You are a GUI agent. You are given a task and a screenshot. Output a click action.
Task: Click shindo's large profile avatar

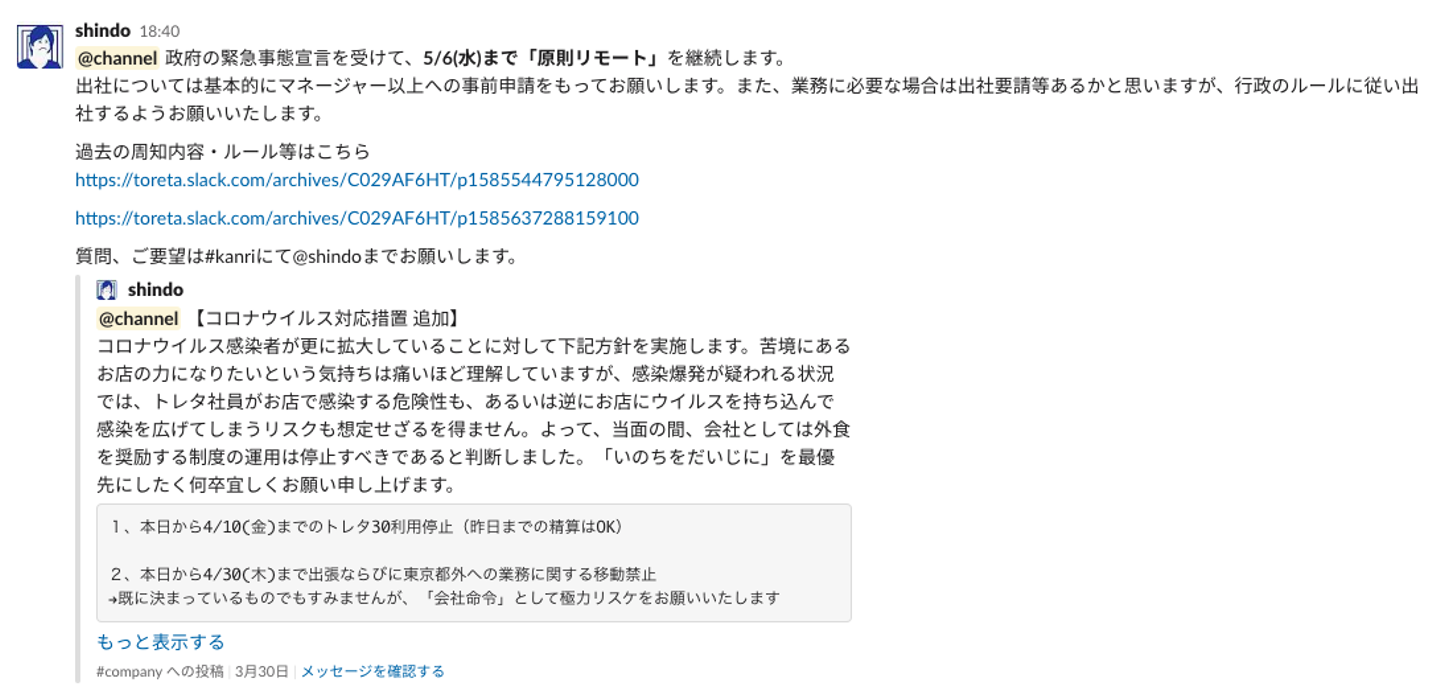tap(40, 46)
